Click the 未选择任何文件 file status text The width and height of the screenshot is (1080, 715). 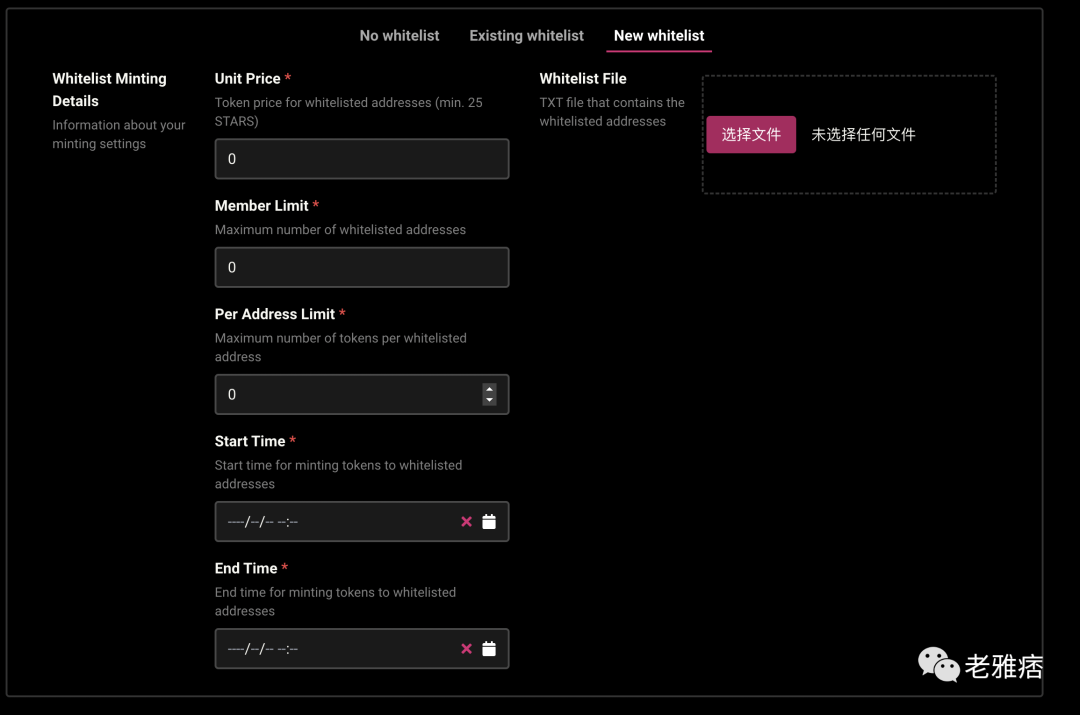863,135
